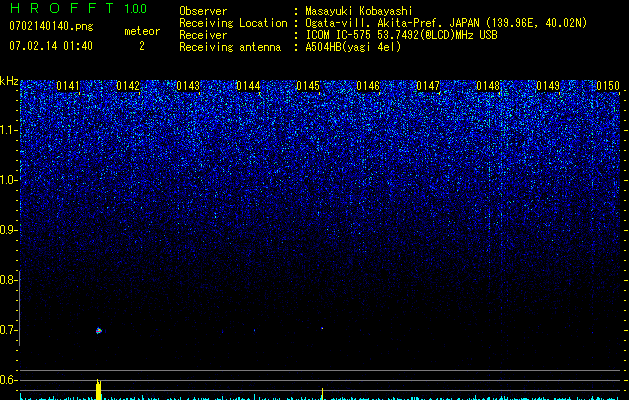Select the filename 0702140140.png
Screen dimensions: 629x400
pos(51,26)
